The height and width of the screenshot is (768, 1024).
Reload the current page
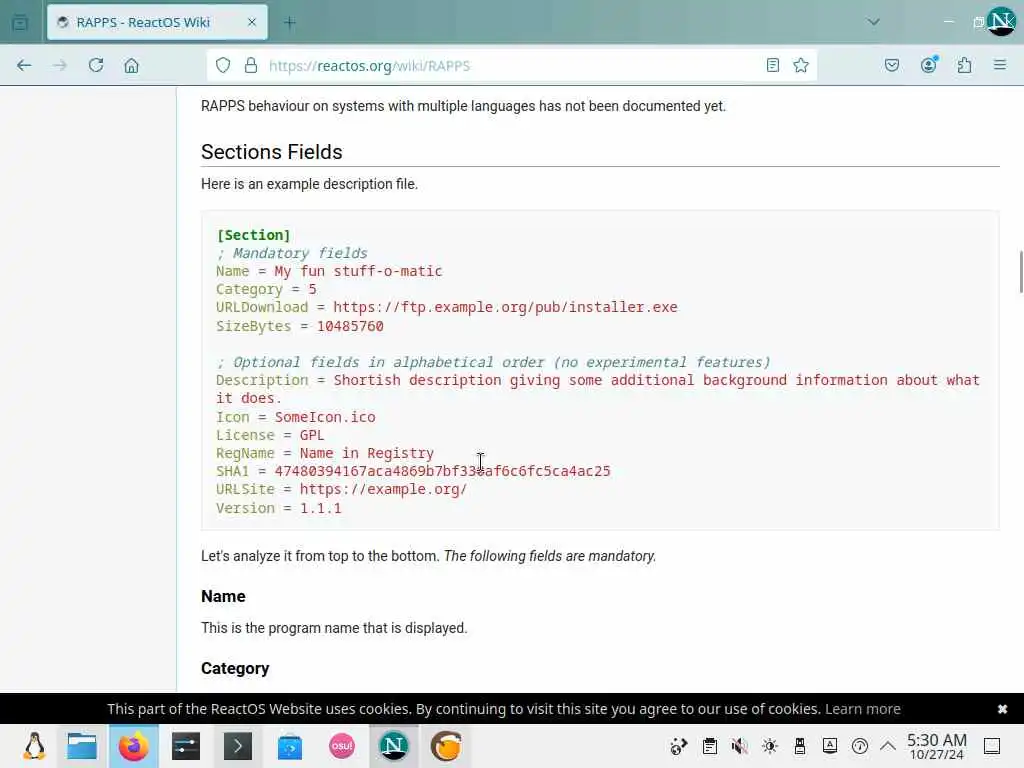point(96,65)
